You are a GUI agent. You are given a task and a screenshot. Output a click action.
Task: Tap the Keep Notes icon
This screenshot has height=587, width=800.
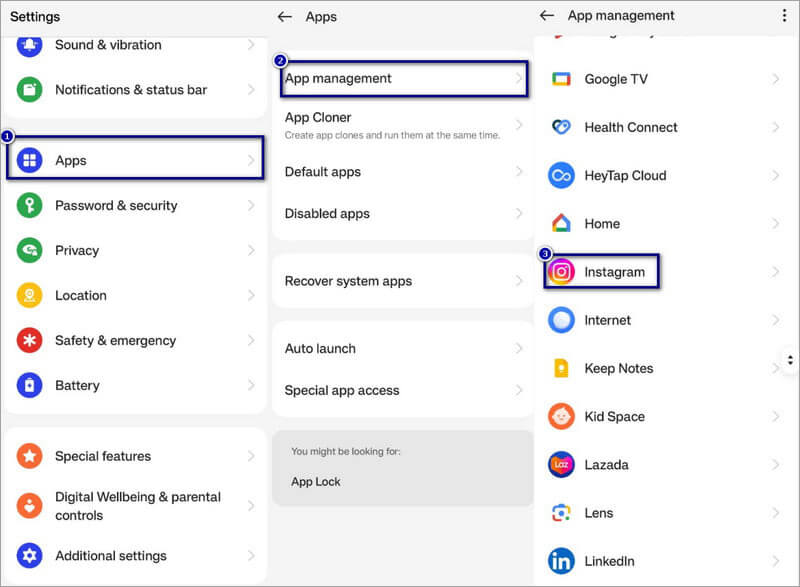(x=562, y=368)
